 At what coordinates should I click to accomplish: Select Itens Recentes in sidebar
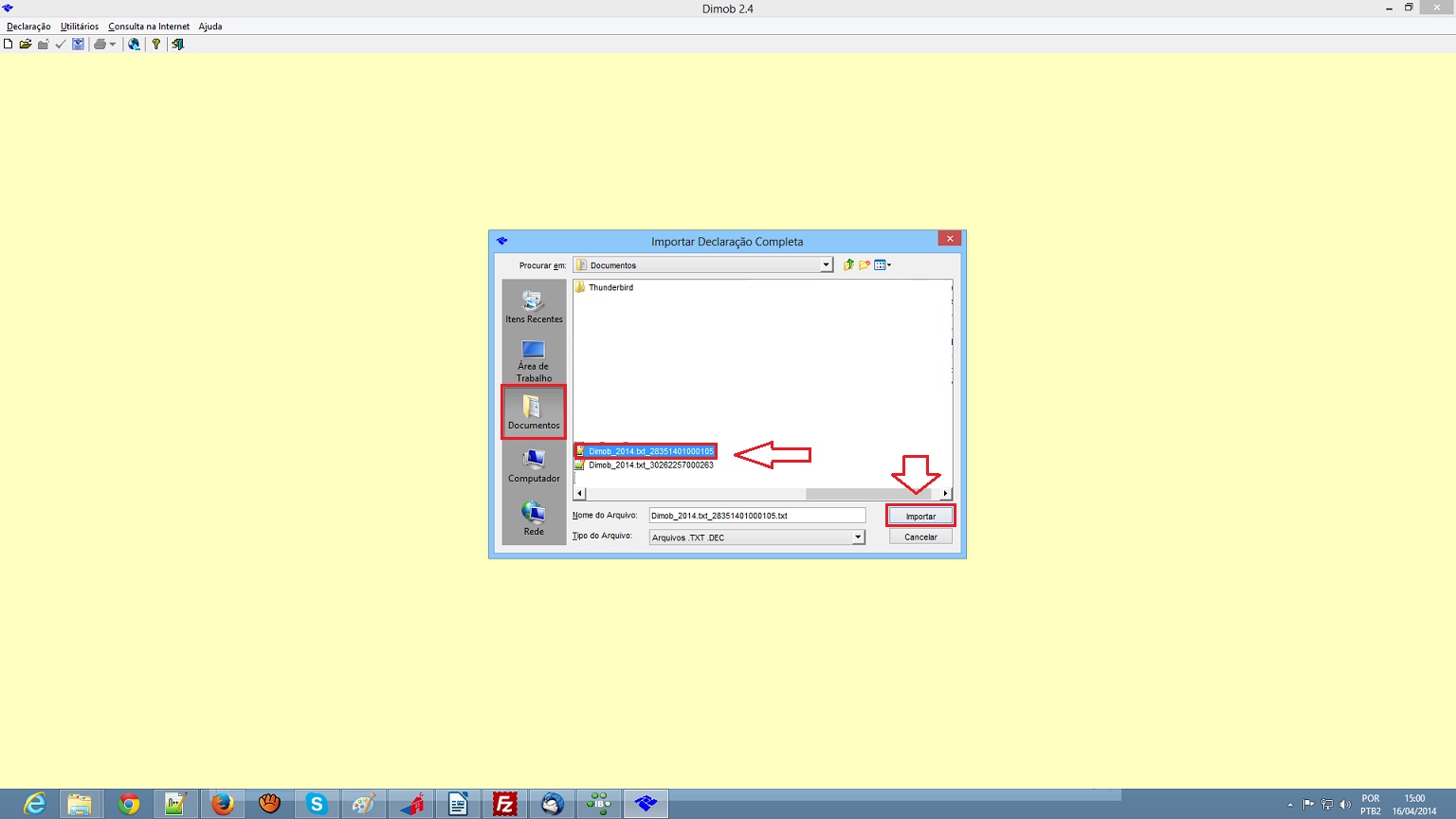coord(534,307)
